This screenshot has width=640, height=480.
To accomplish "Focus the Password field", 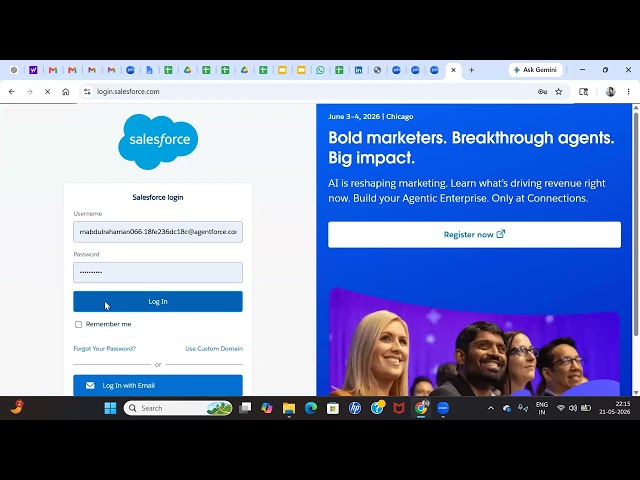I will pos(158,272).
